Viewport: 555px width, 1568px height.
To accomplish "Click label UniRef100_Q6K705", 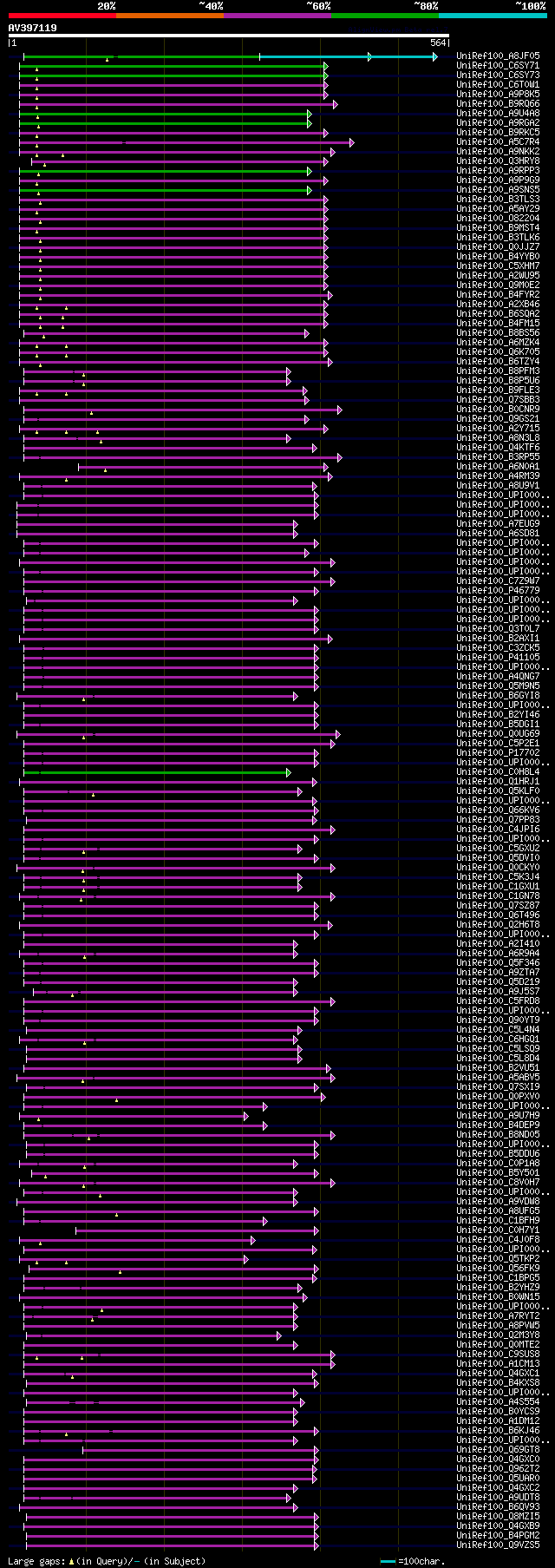I will pos(498,352).
